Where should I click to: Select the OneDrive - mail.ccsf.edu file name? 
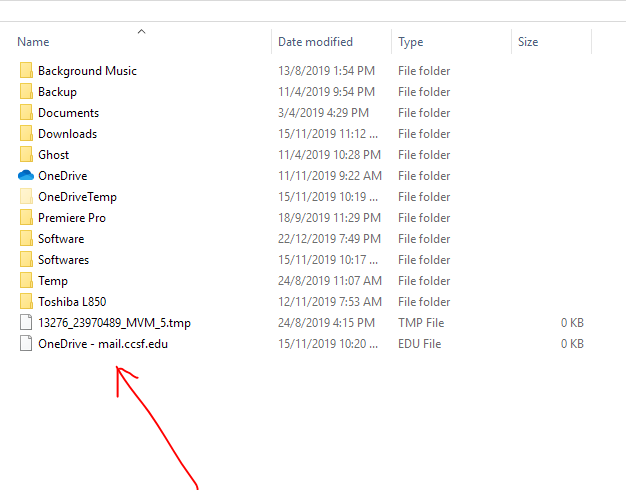pyautogui.click(x=103, y=344)
